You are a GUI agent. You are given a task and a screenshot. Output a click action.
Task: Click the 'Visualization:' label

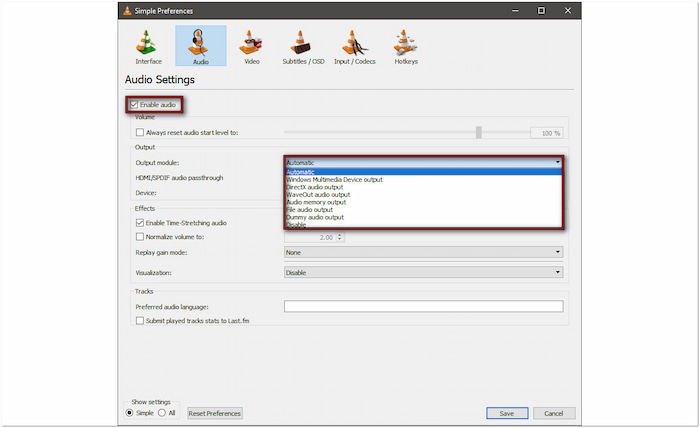click(153, 273)
